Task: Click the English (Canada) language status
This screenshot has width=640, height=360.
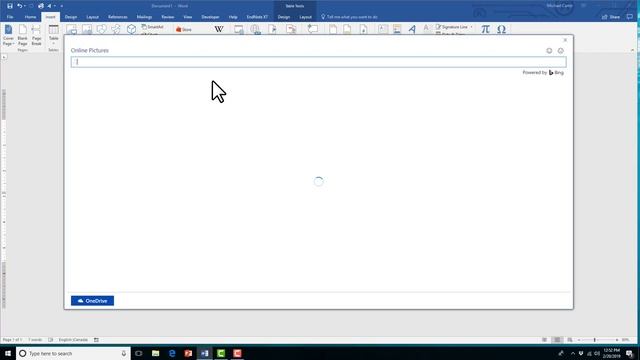Action: click(73, 340)
